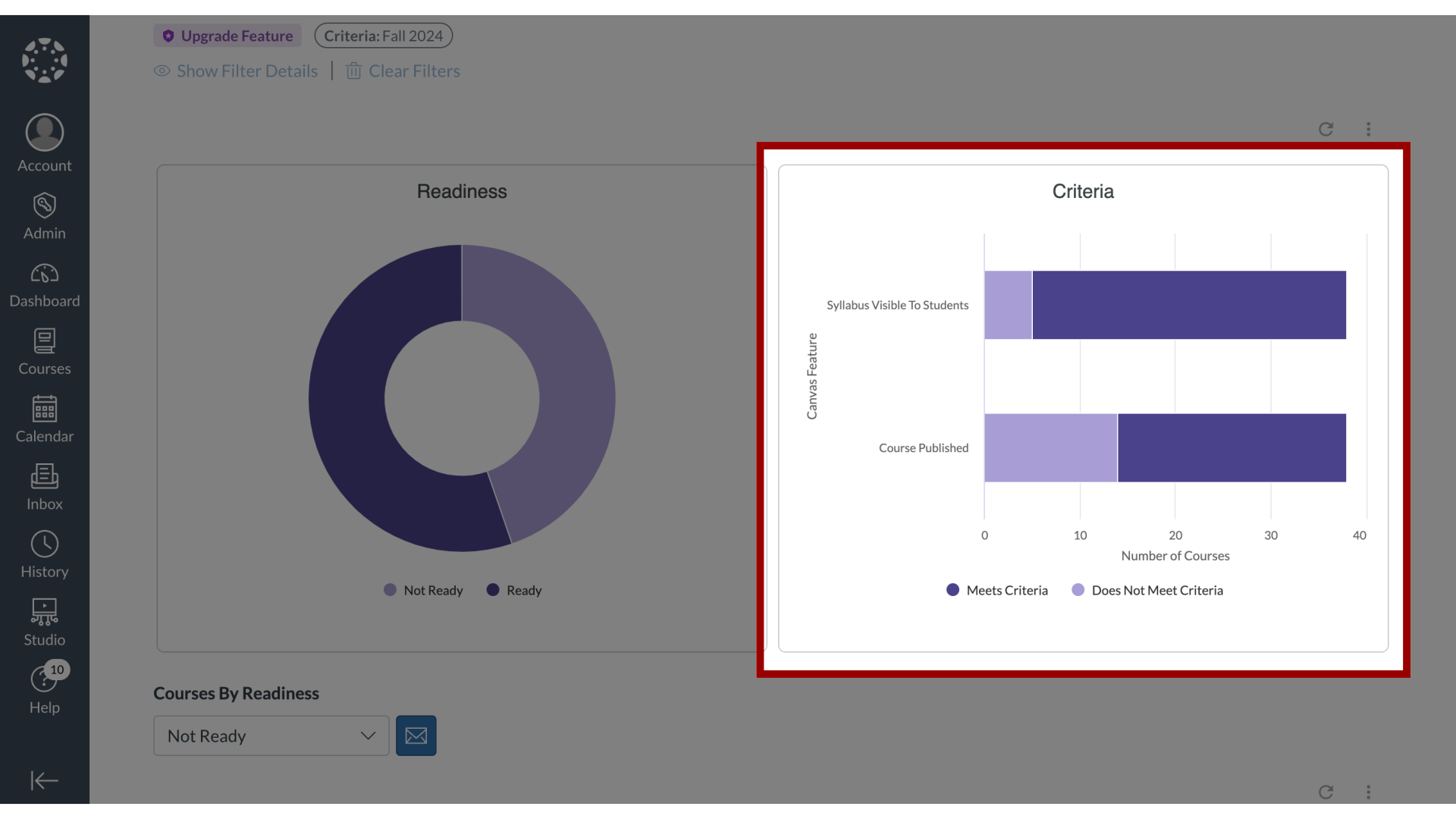Click the email icon next to dropdown
The height and width of the screenshot is (819, 1456).
416,735
